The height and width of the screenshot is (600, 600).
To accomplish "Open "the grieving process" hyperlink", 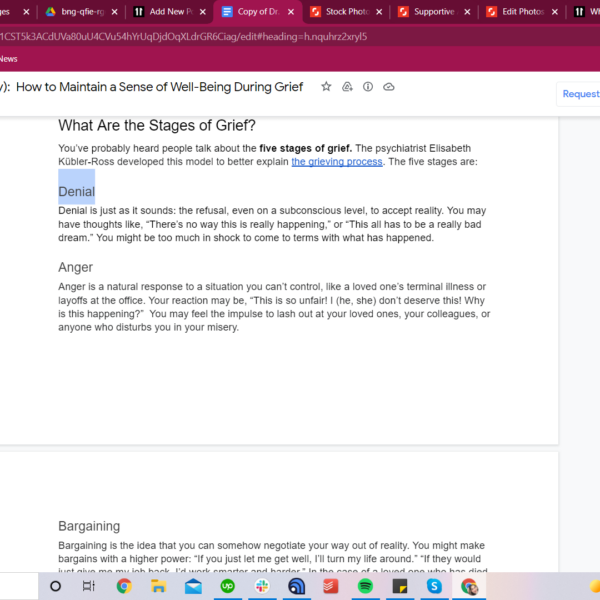I will coord(337,162).
